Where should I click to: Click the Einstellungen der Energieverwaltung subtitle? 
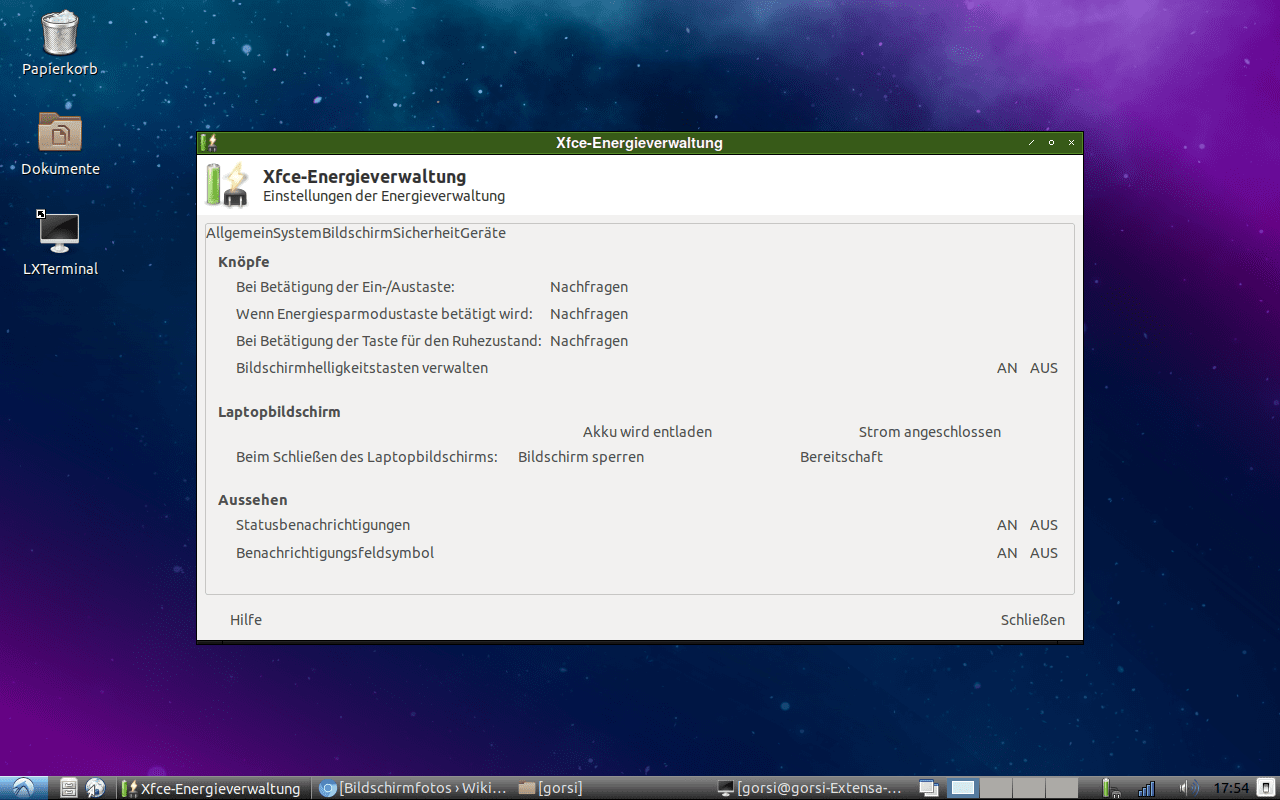(384, 196)
